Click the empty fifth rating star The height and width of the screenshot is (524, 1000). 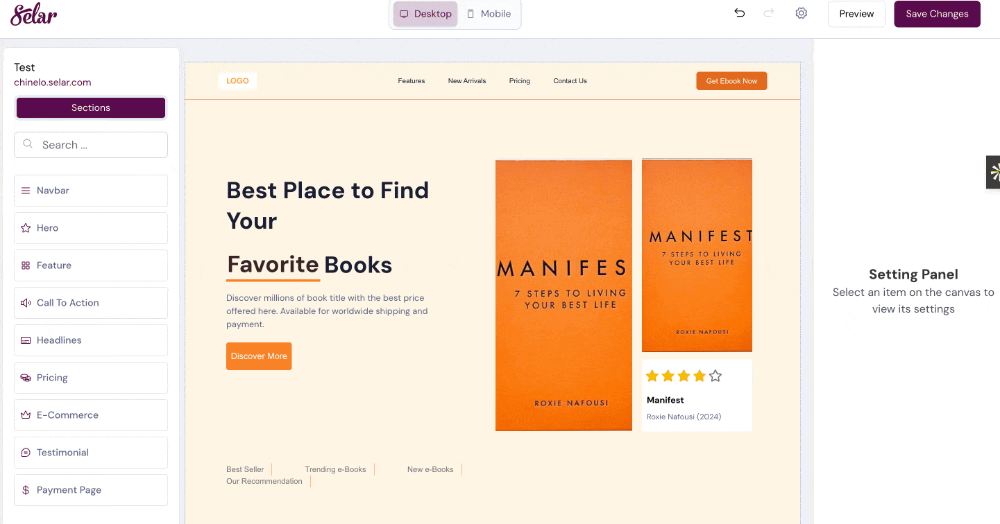716,376
